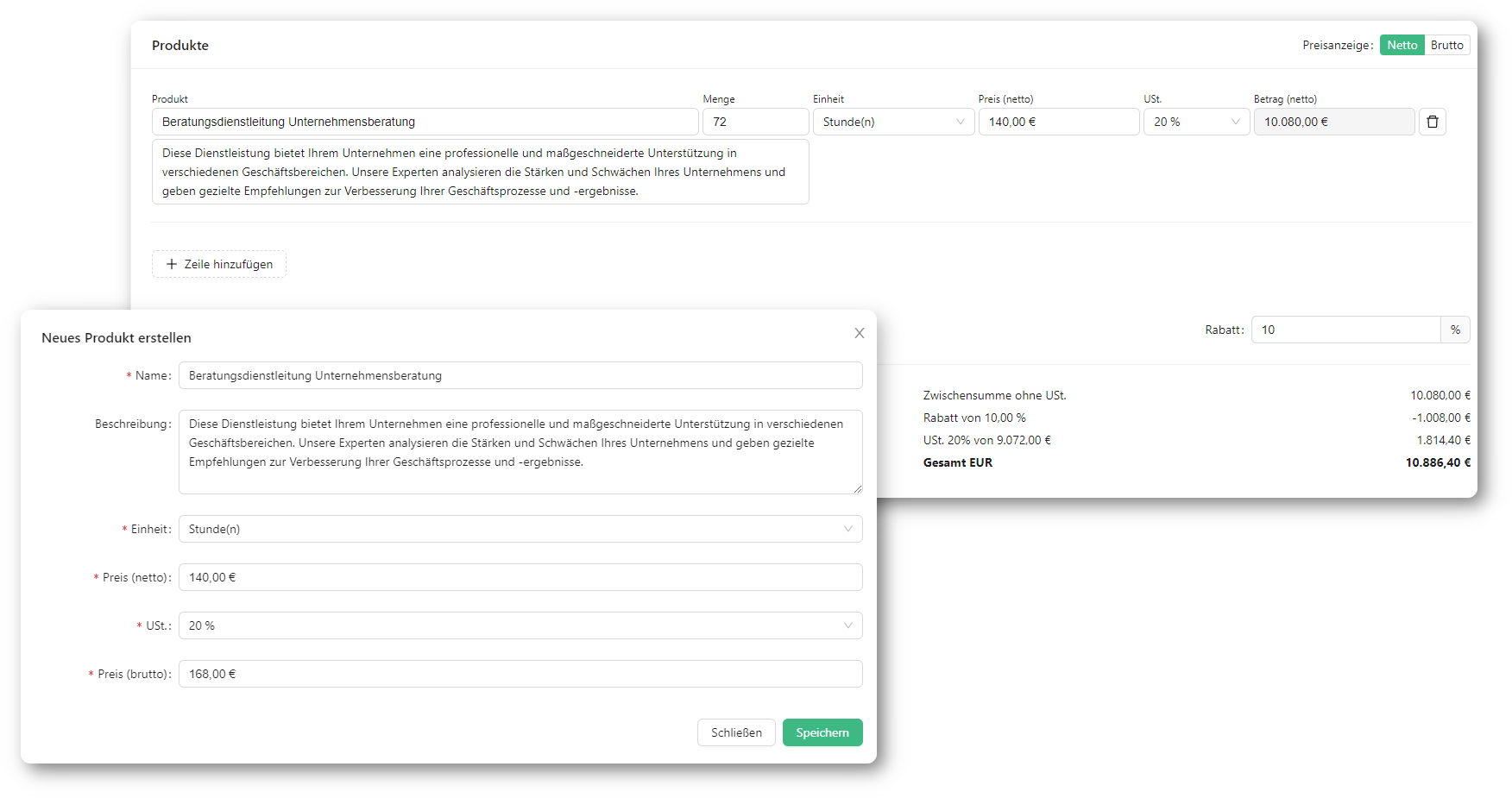The width and height of the screenshot is (1512, 798).
Task: Focus the Name field in the dialog
Action: 520,375
